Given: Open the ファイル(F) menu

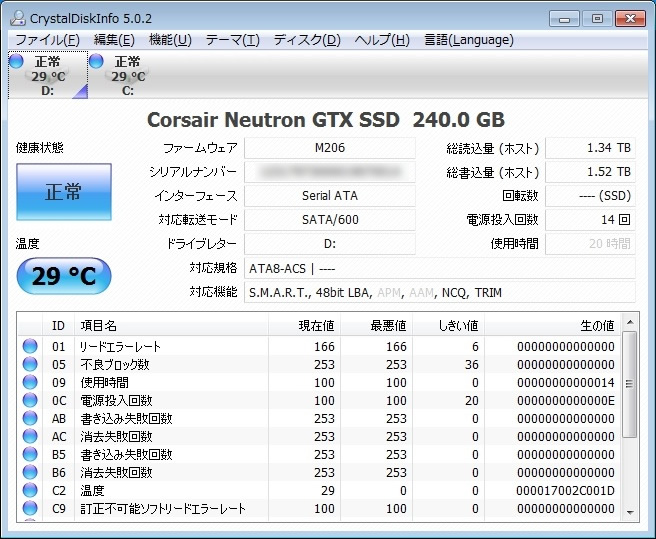Looking at the screenshot, I should (47, 40).
